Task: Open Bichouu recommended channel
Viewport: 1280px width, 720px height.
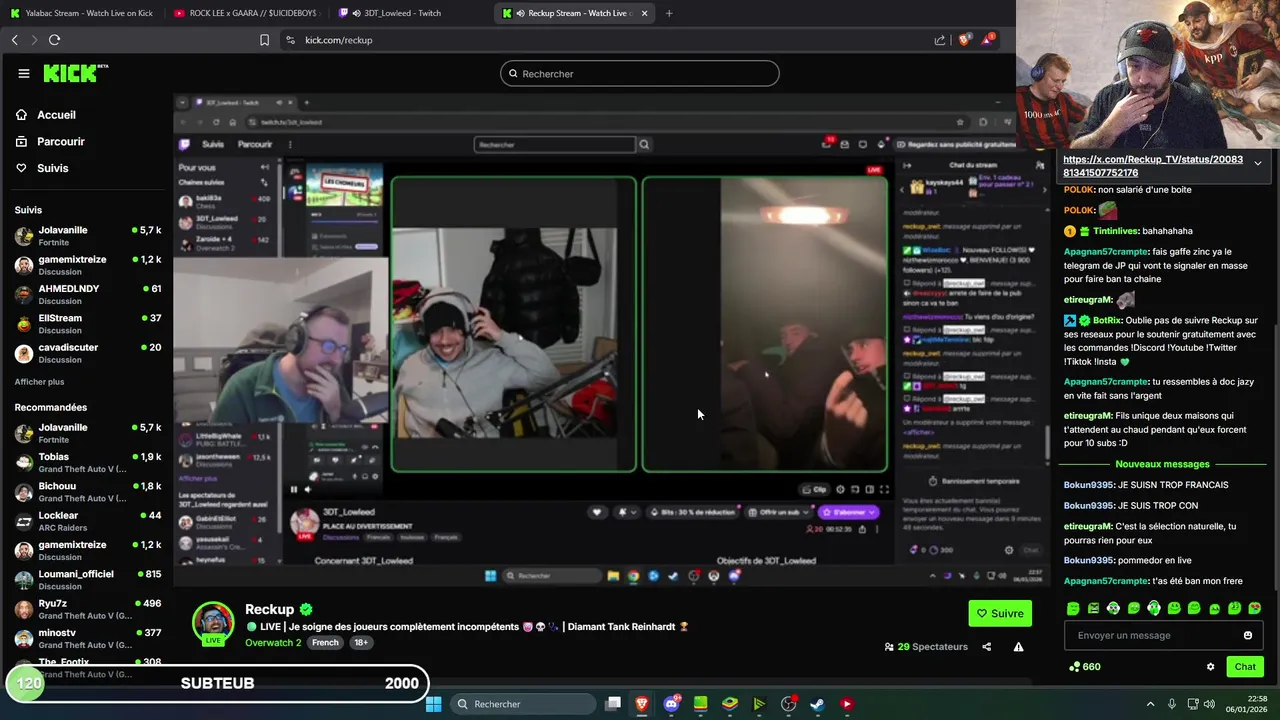Action: (87, 491)
